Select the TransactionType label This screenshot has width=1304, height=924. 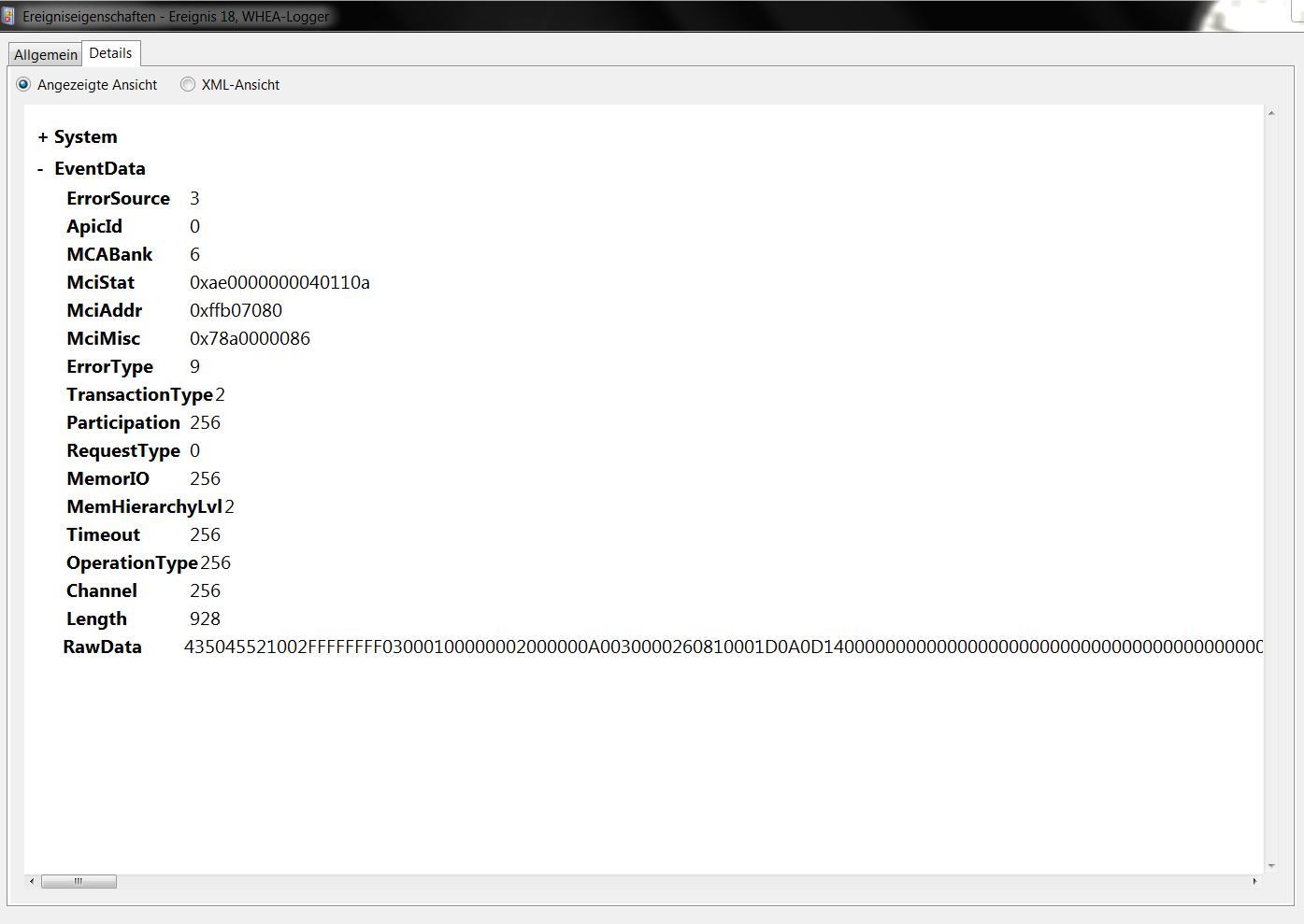tap(140, 395)
